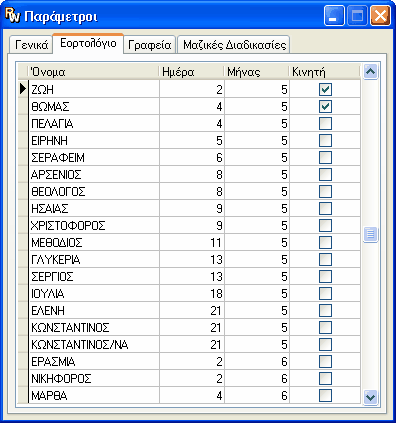
Task: Click the ΘΕΟΛΟΓΟΣ name cell
Action: click(94, 191)
